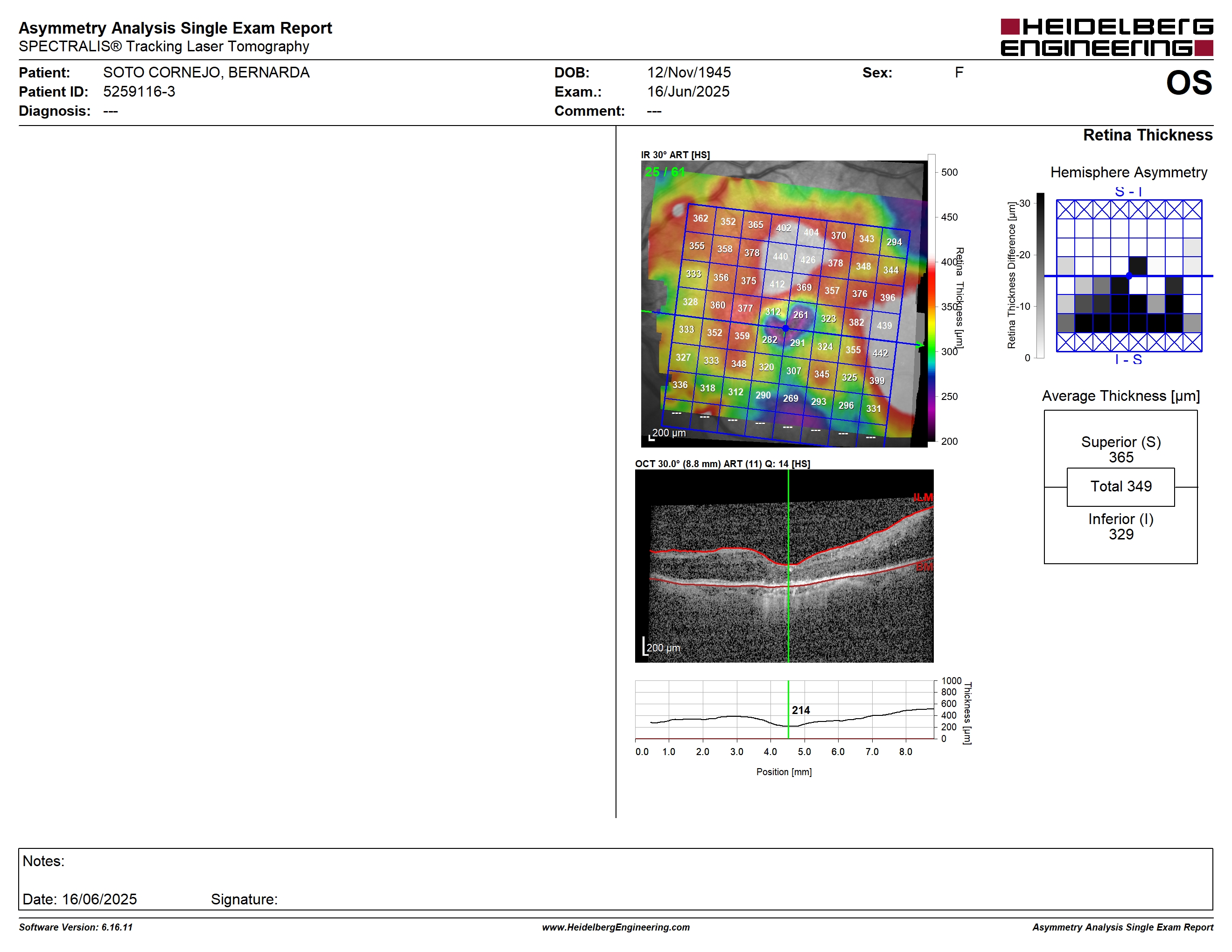Click grid cell with thickness 377

tap(745, 308)
